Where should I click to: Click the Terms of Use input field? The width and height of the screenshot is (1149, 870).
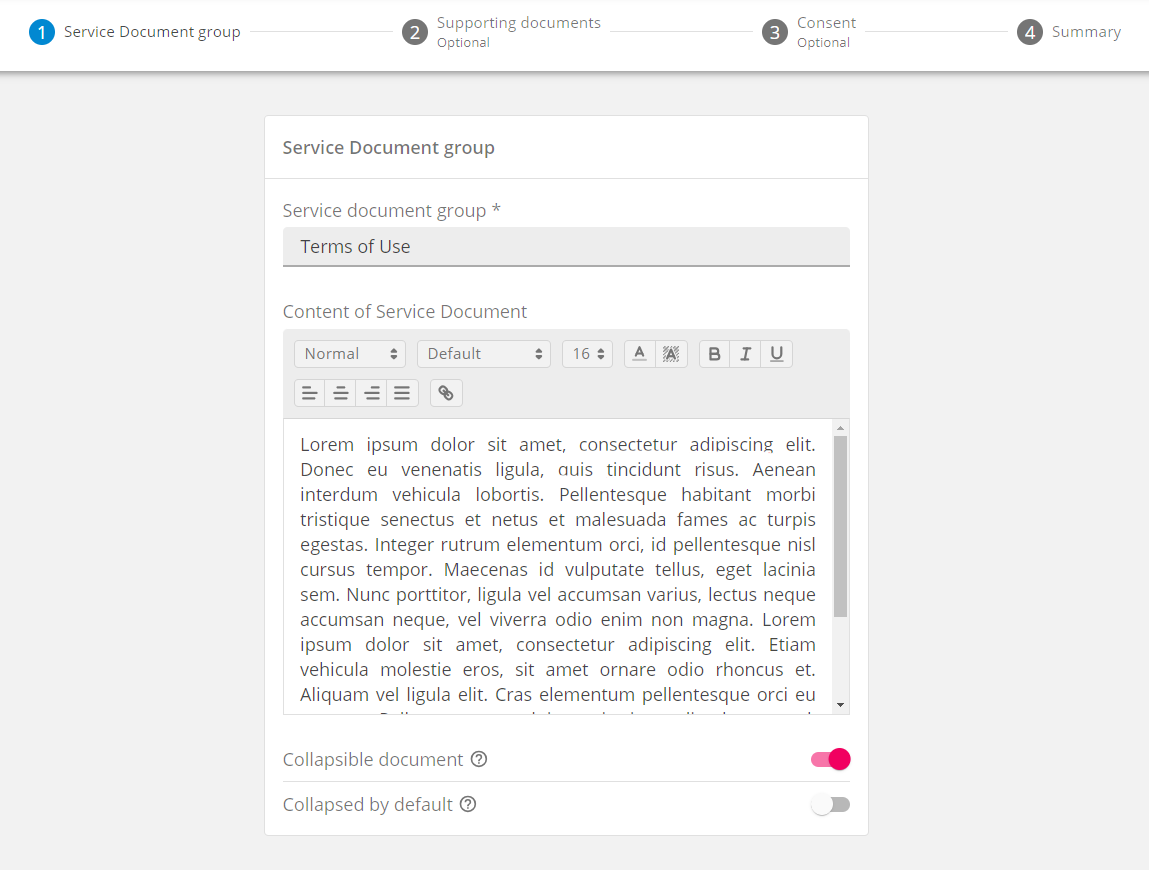(x=566, y=246)
